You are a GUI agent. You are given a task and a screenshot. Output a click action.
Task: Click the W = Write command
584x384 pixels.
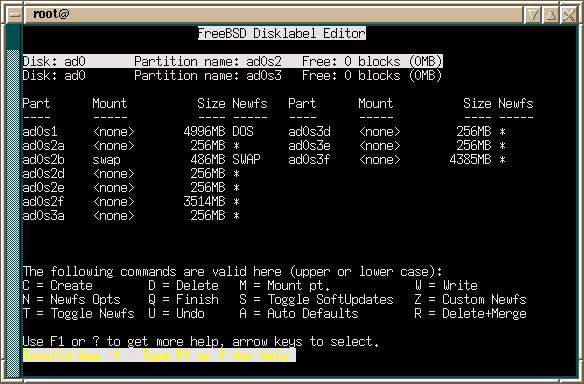click(446, 286)
